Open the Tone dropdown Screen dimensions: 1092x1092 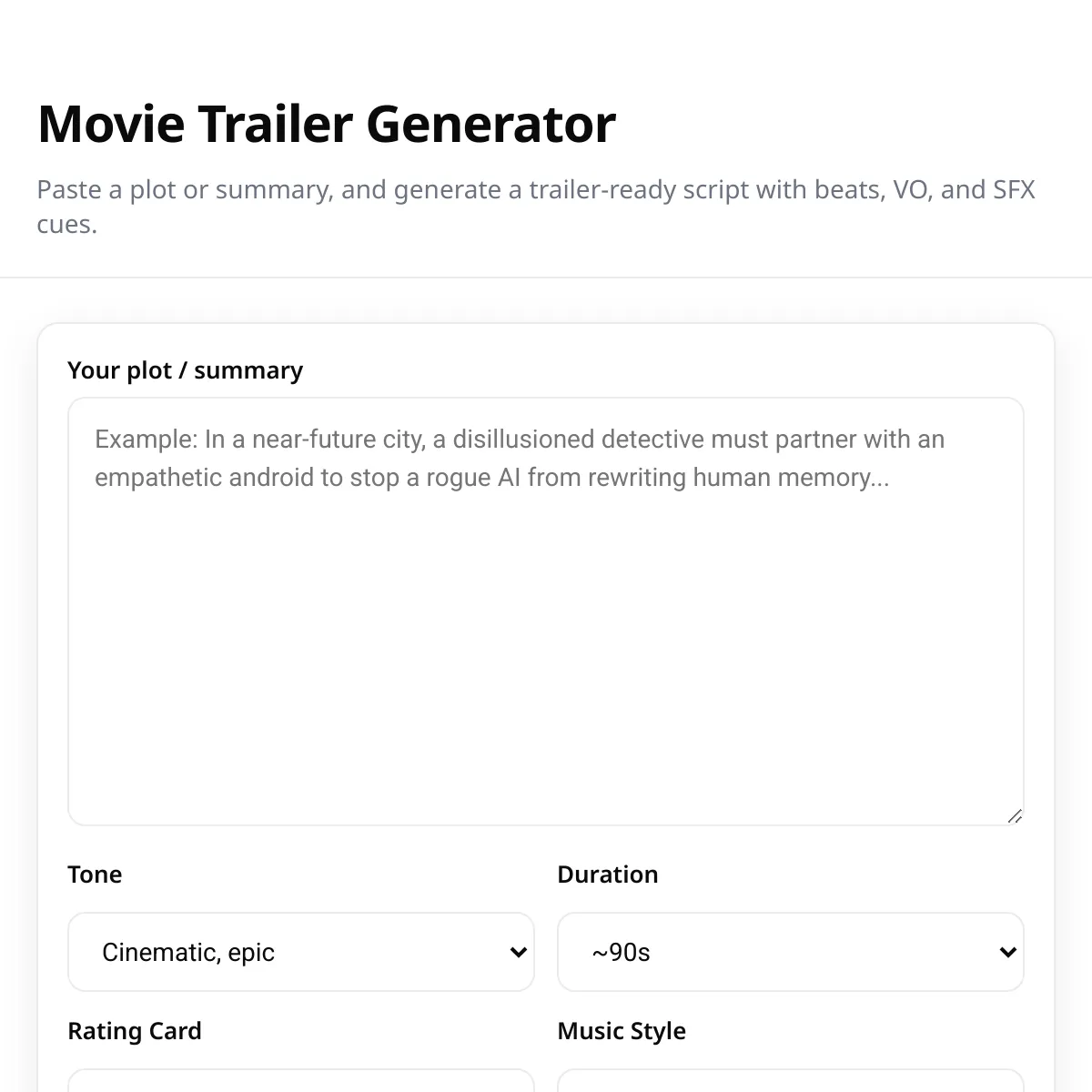click(300, 952)
